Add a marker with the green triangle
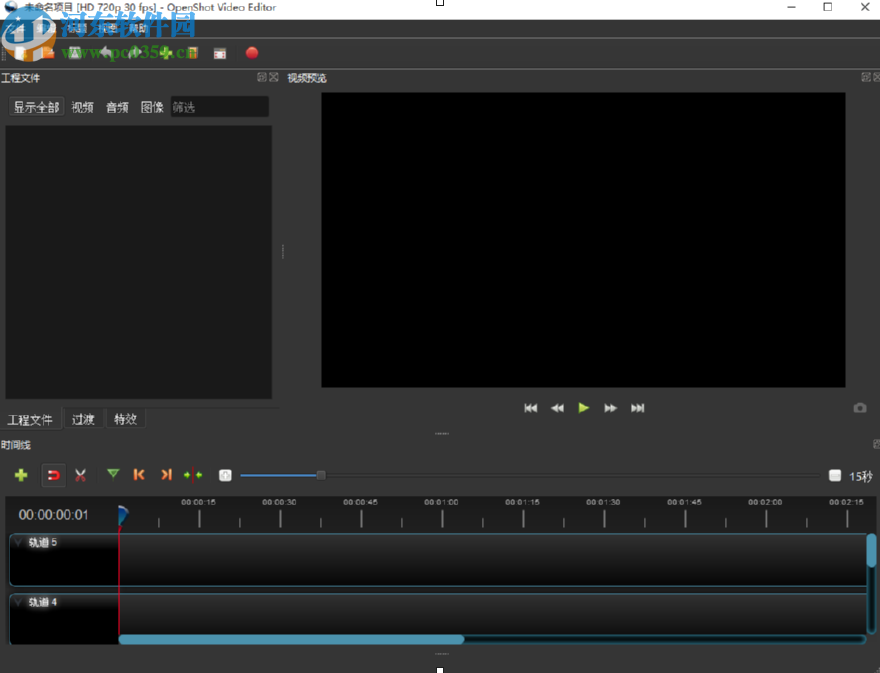 [113, 474]
